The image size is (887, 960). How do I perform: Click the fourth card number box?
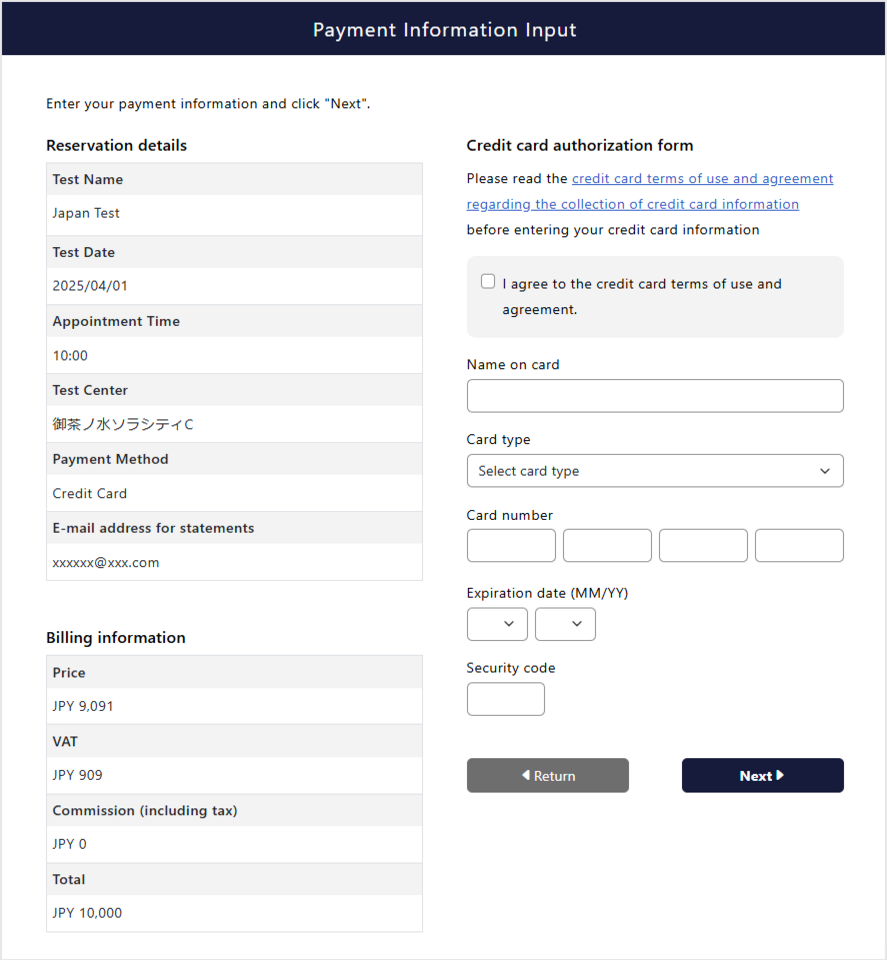pyautogui.click(x=799, y=545)
